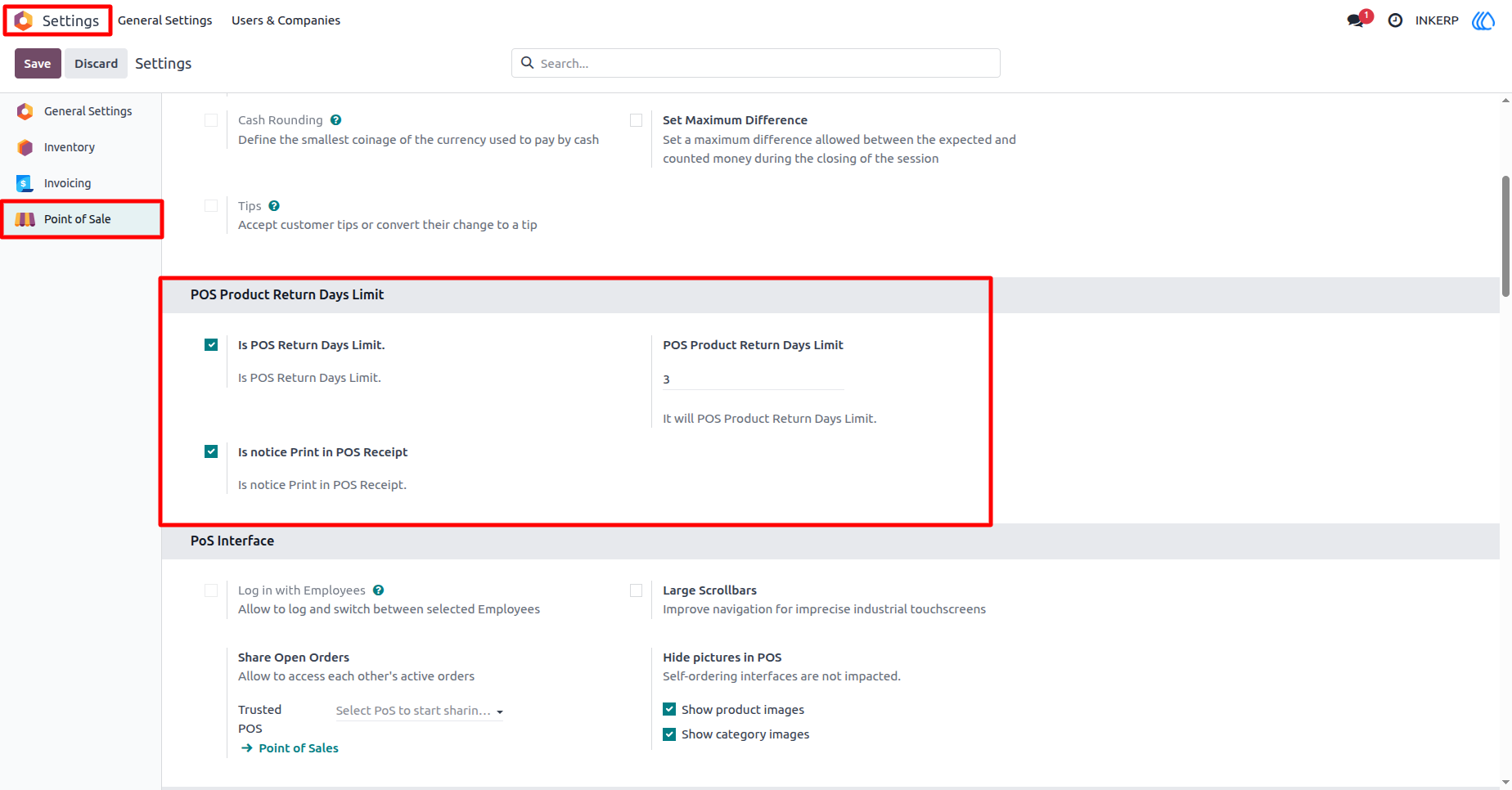Click the search magnifier icon
The width and height of the screenshot is (1512, 790).
coord(528,63)
